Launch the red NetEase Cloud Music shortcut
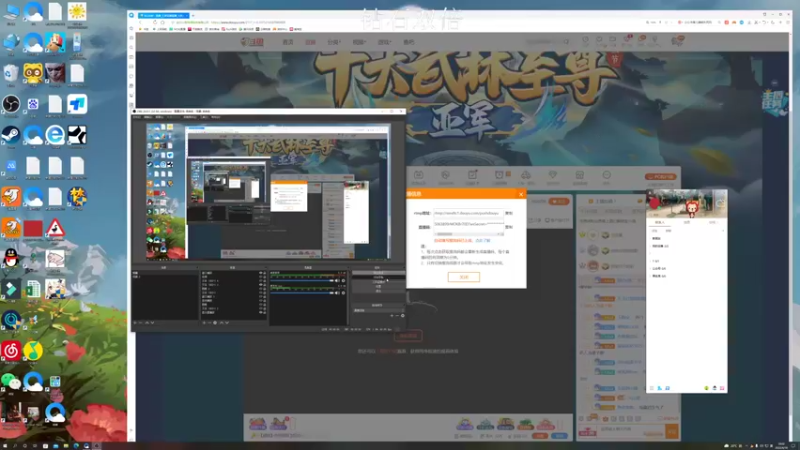Image resolution: width=800 pixels, height=450 pixels. [11, 351]
